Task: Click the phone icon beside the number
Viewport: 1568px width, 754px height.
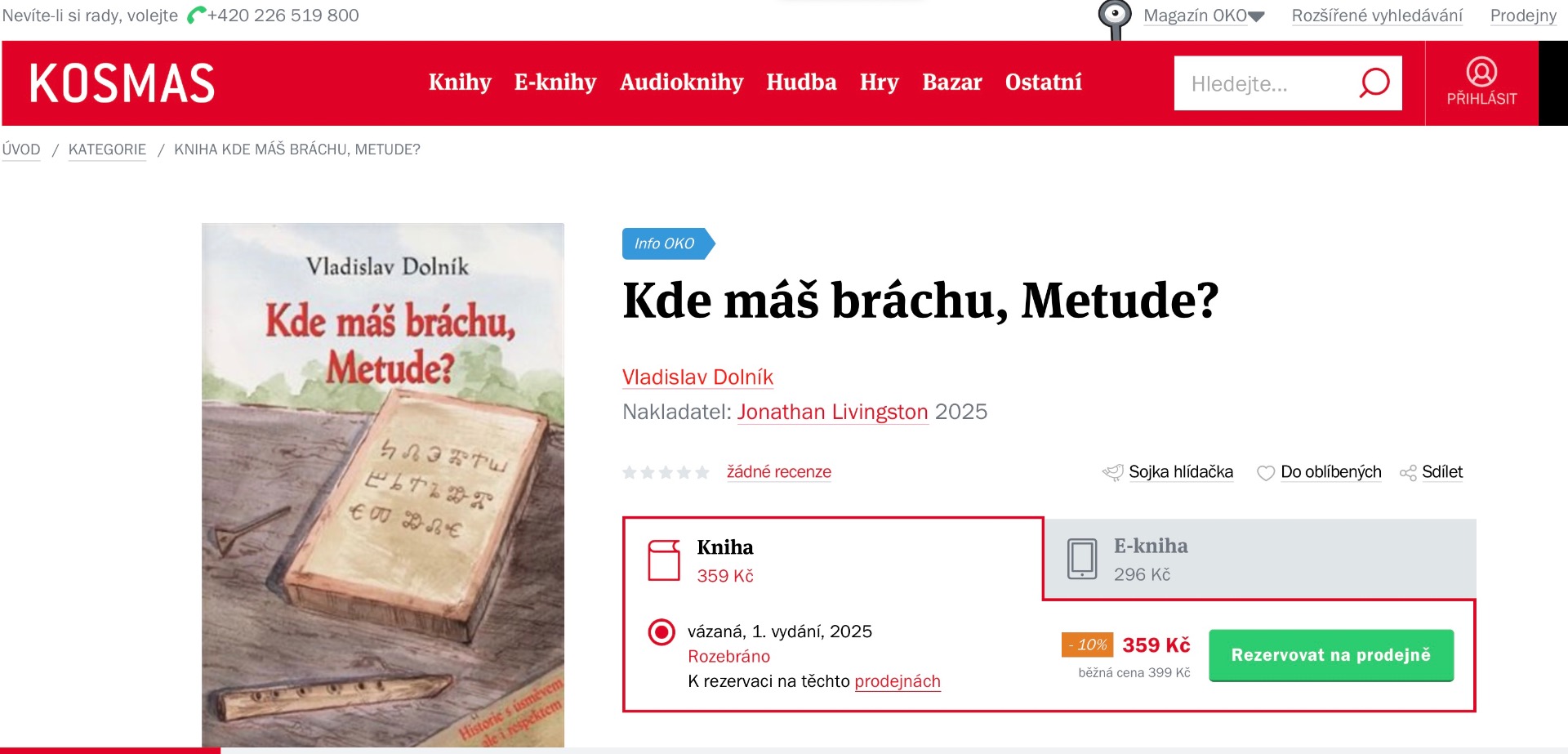Action: (196, 16)
